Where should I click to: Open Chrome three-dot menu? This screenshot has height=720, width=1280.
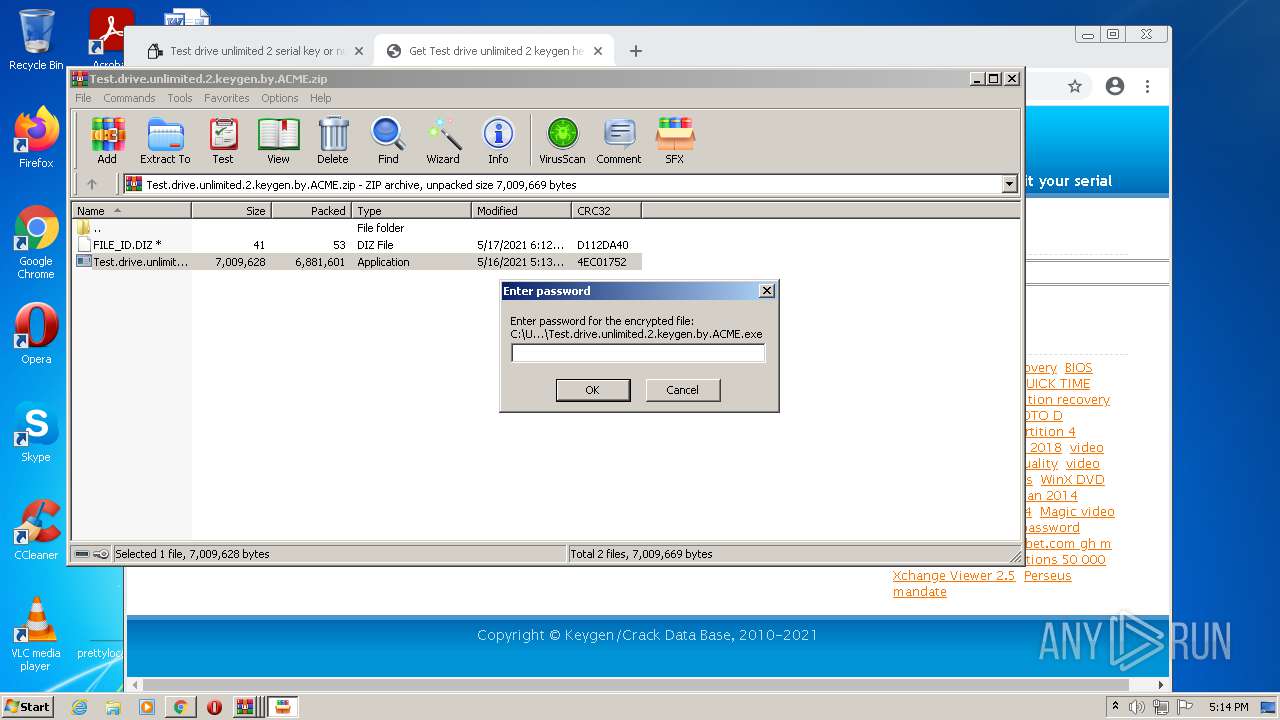1149,87
